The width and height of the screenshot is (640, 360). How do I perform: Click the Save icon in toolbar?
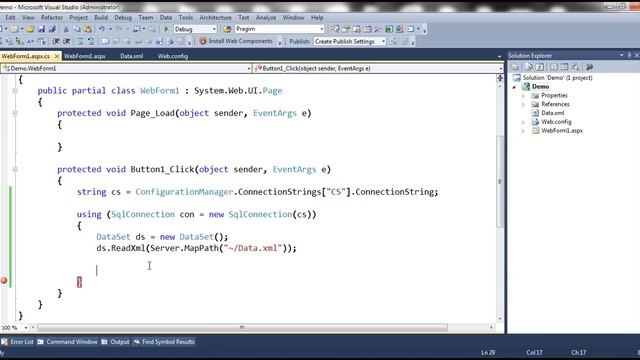(41, 29)
